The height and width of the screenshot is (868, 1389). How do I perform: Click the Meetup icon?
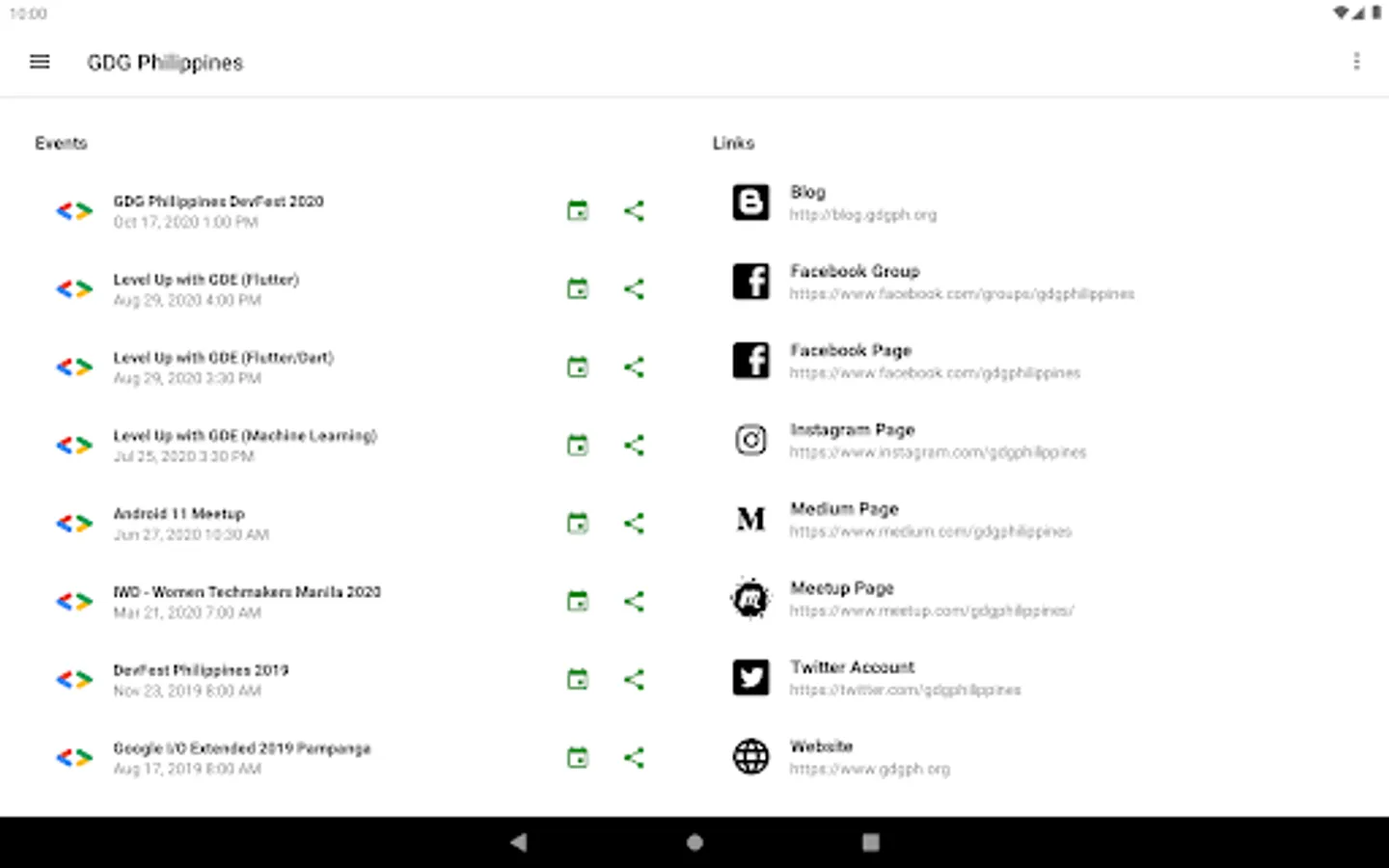750,598
